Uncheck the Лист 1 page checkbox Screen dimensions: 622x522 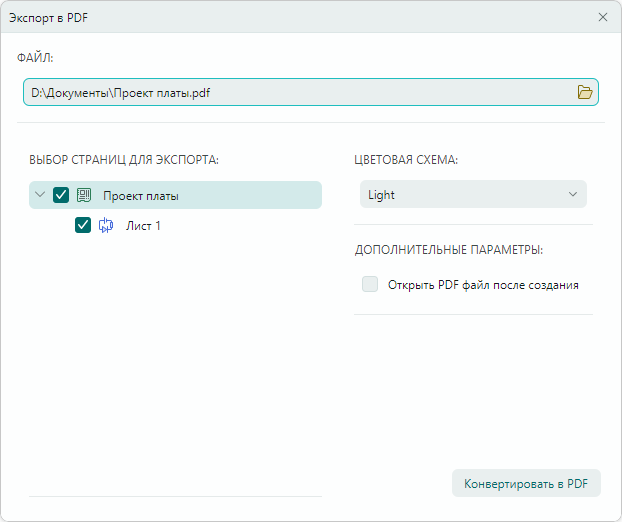pyautogui.click(x=83, y=226)
